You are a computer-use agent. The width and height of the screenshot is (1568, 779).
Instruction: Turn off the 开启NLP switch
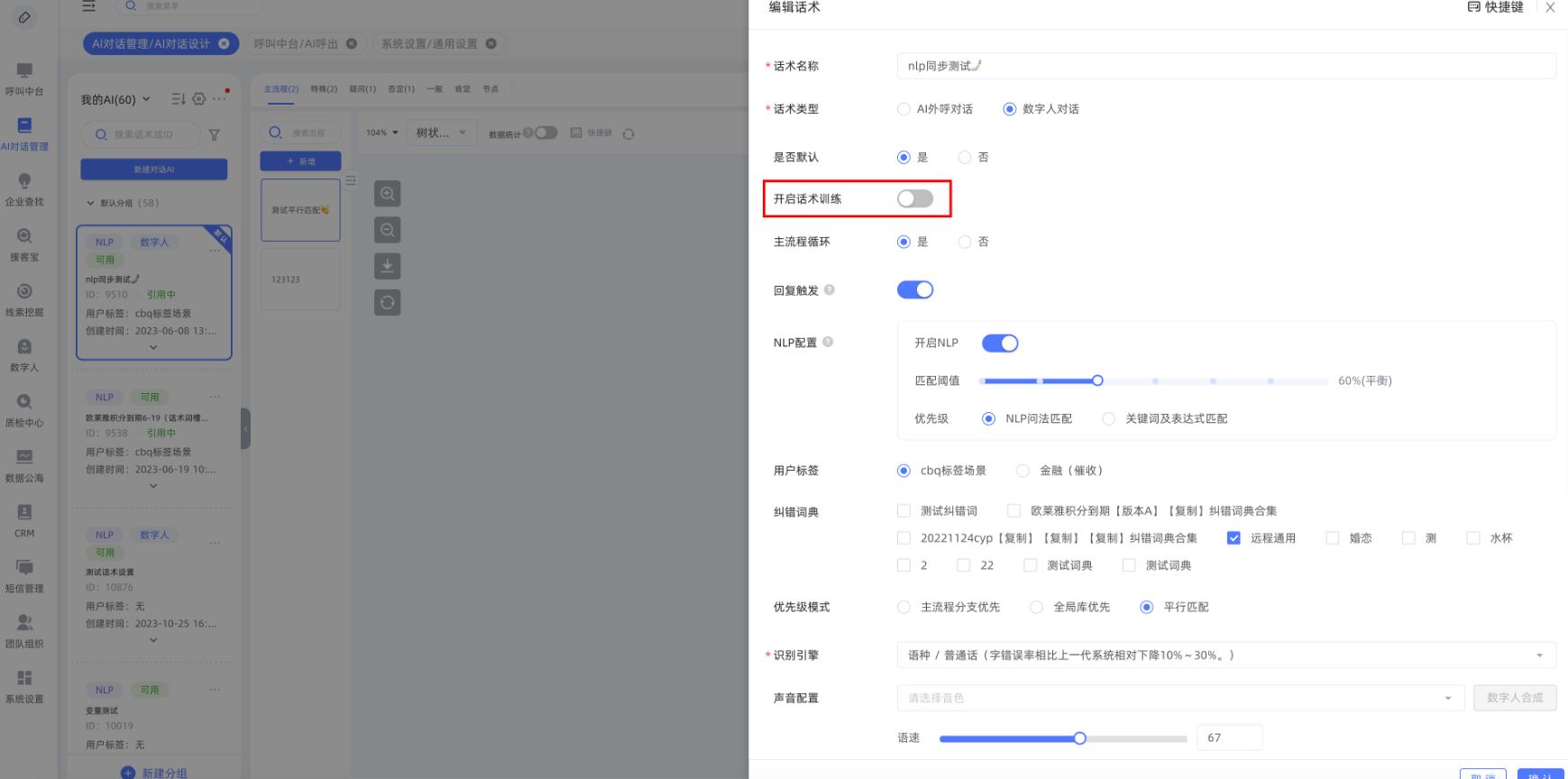tap(999, 344)
